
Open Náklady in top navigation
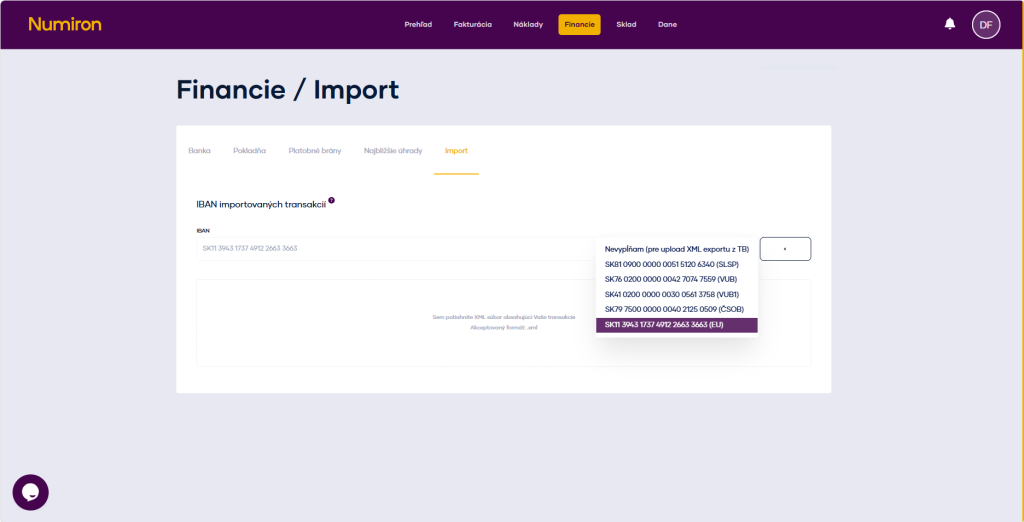[528, 25]
